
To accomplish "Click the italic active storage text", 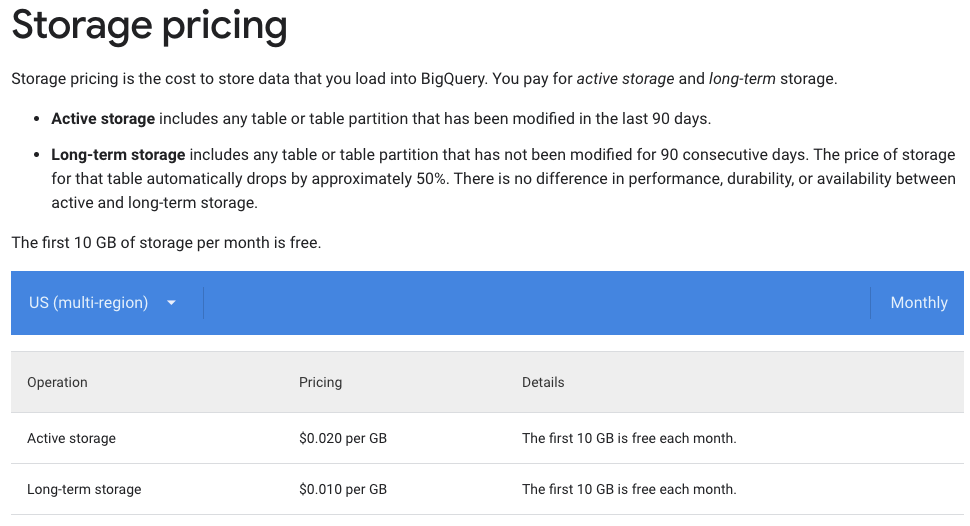I will point(625,79).
